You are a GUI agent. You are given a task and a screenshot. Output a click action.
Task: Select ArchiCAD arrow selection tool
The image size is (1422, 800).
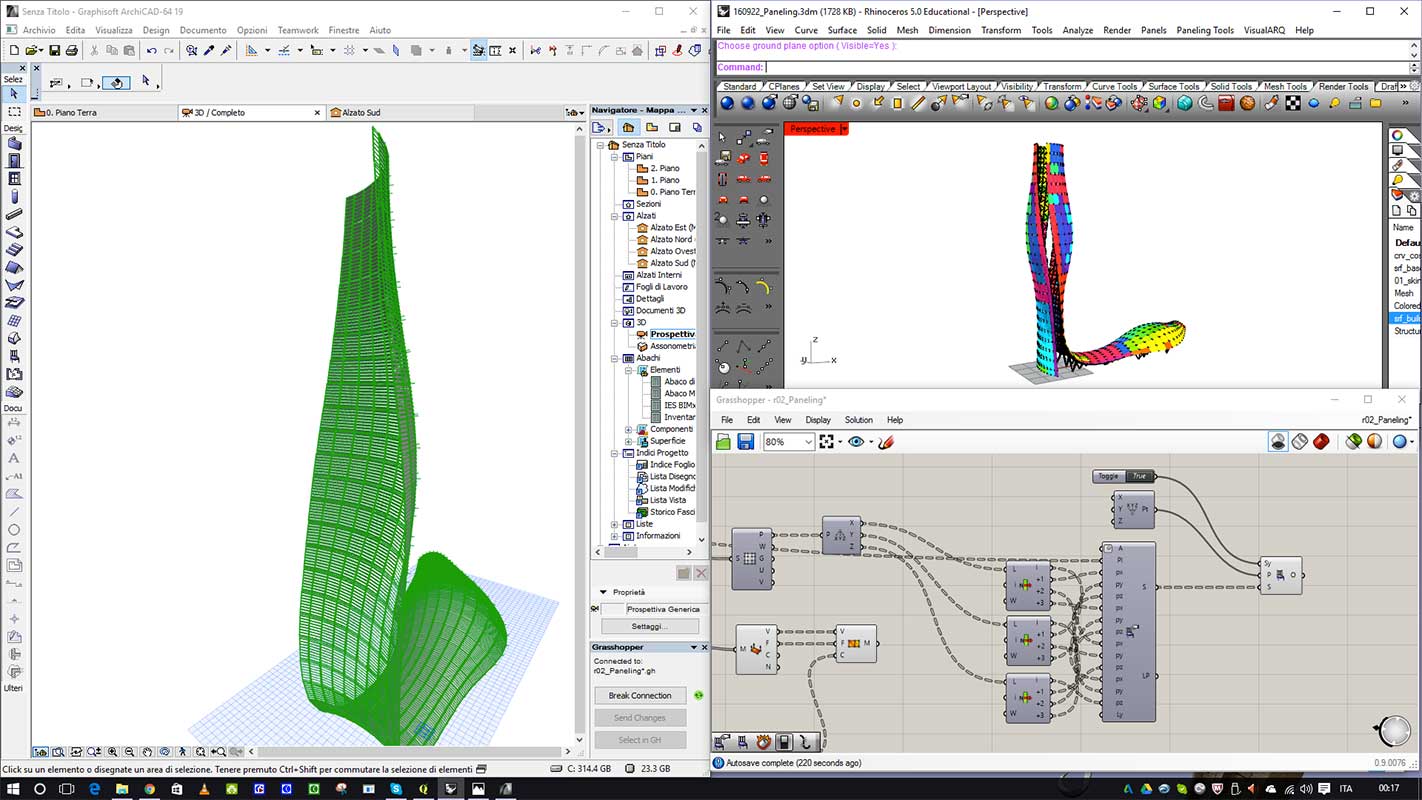(13, 93)
